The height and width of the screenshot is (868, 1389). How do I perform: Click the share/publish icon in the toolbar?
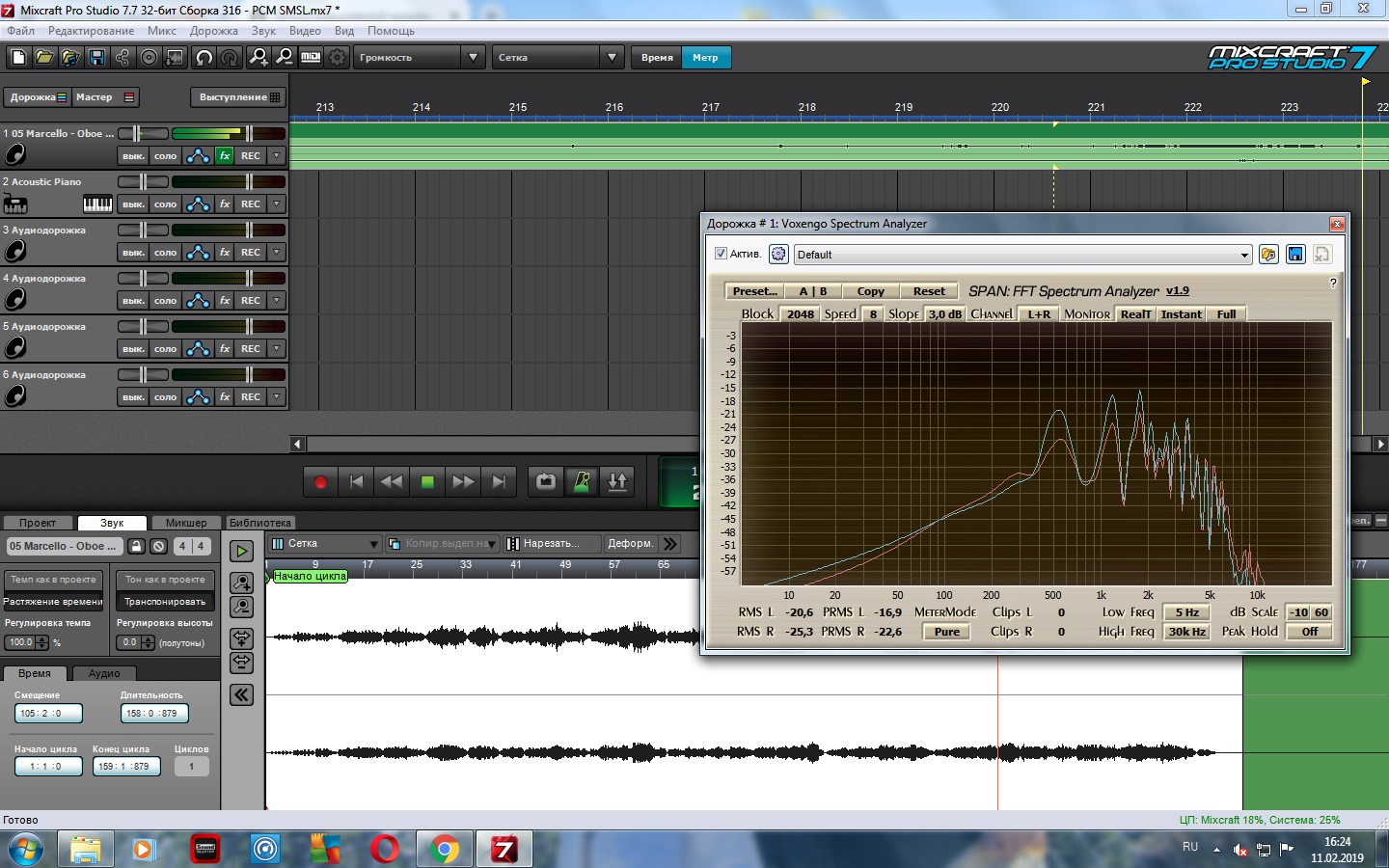tap(123, 58)
